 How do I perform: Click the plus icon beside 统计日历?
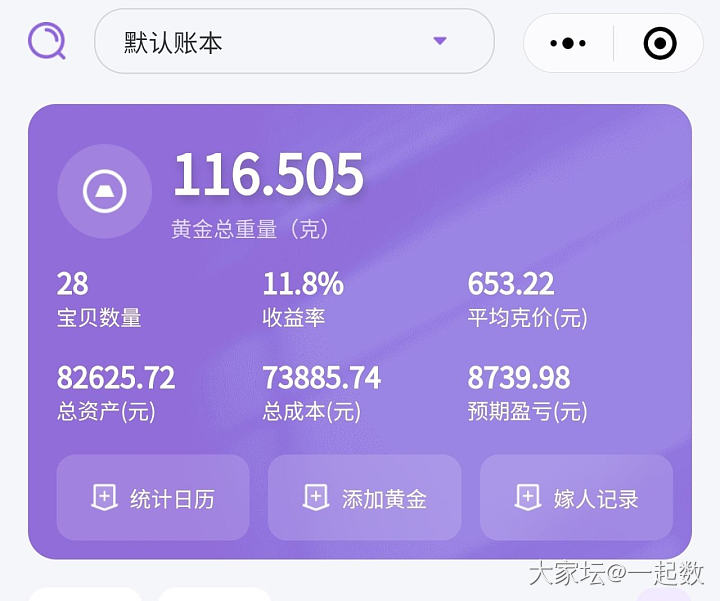point(104,497)
